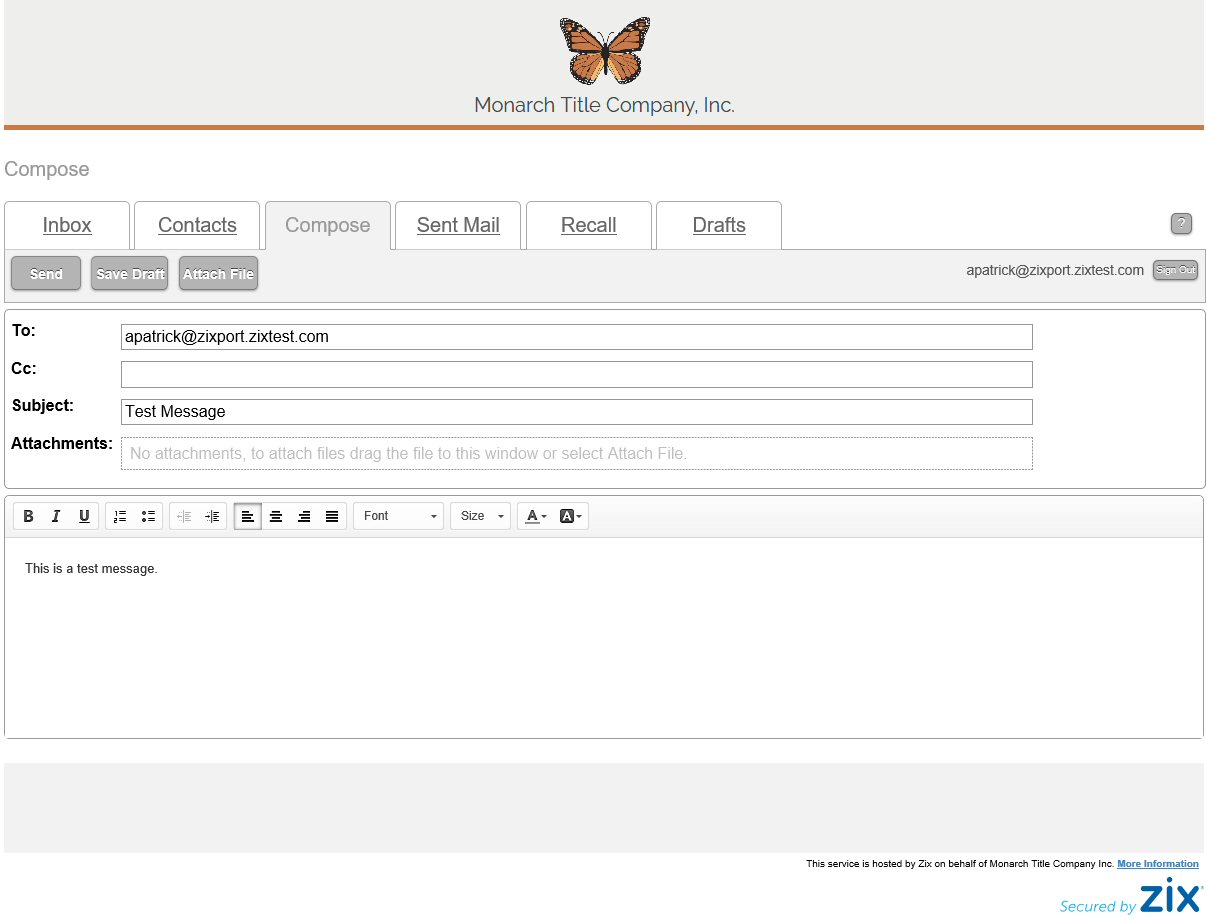Sign out of the account

[x=1175, y=270]
